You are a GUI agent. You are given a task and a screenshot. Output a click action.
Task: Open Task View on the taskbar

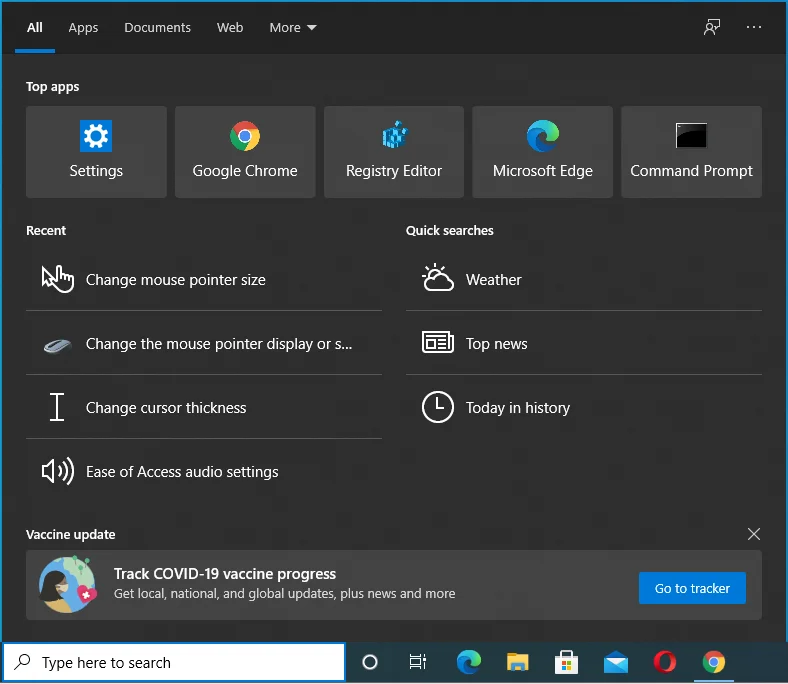pyautogui.click(x=418, y=662)
